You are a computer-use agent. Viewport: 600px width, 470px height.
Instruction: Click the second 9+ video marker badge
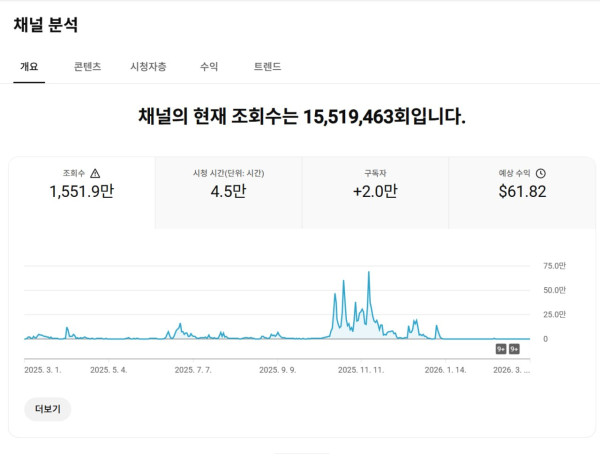coord(514,349)
